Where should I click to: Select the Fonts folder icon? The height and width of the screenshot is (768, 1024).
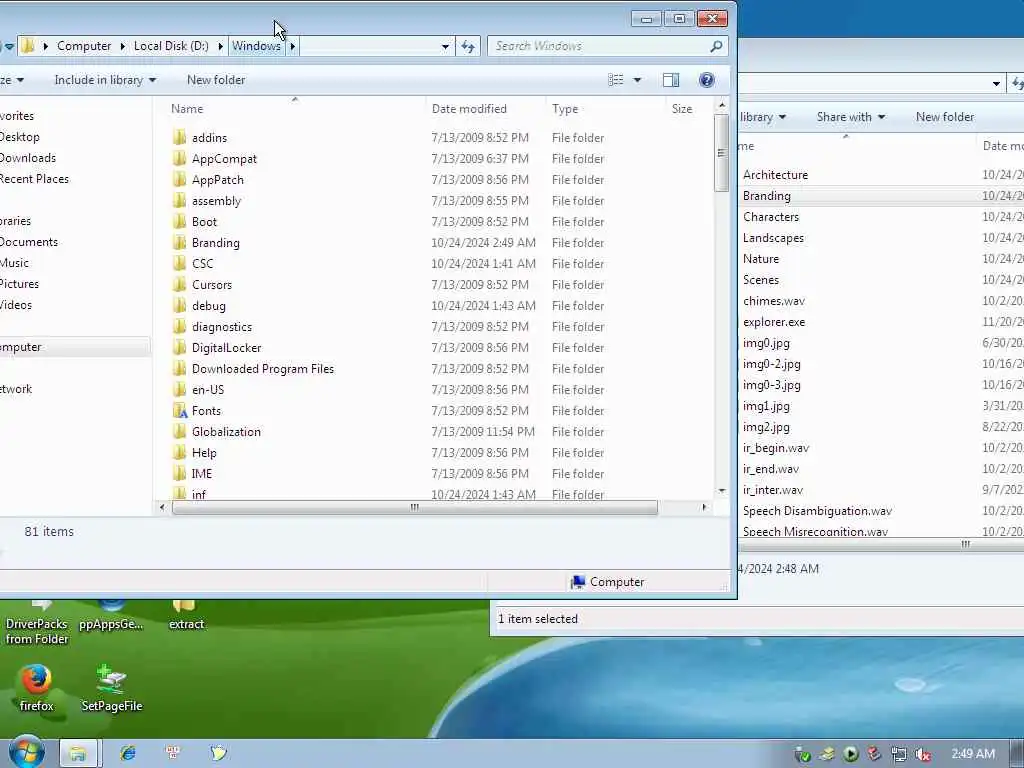pyautogui.click(x=180, y=411)
